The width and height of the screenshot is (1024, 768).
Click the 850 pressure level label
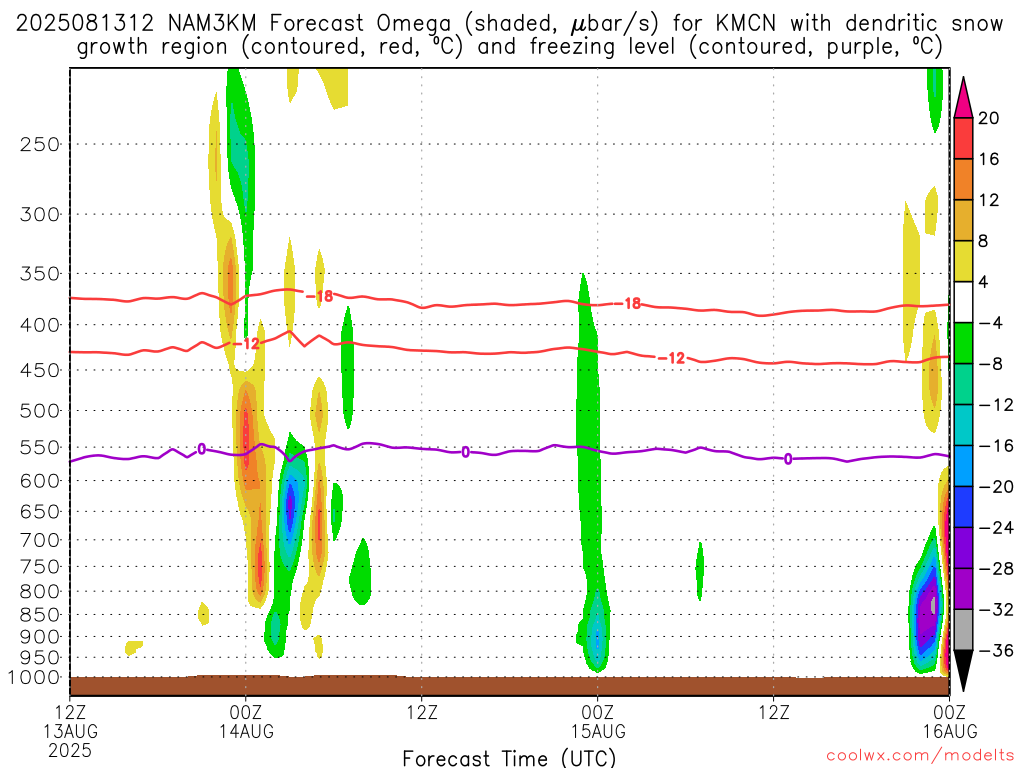[x=40, y=615]
